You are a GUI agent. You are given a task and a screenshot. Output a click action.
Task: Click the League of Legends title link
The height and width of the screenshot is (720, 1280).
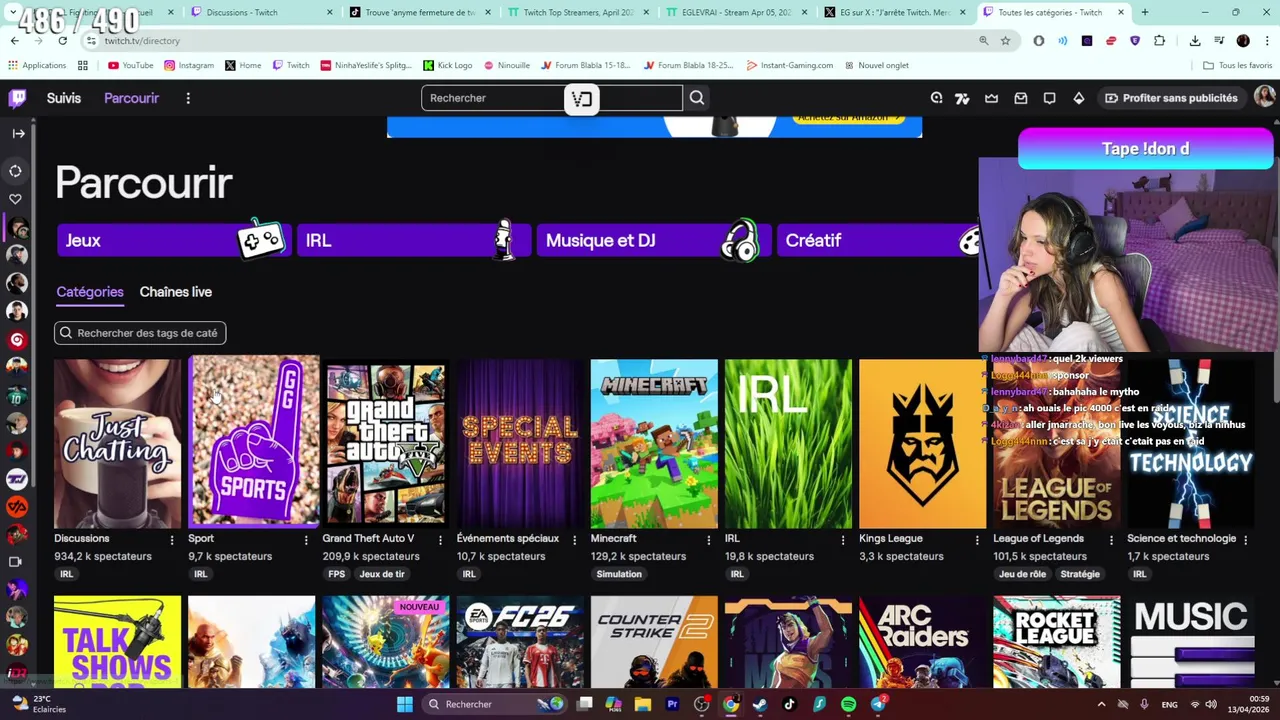click(x=1038, y=538)
